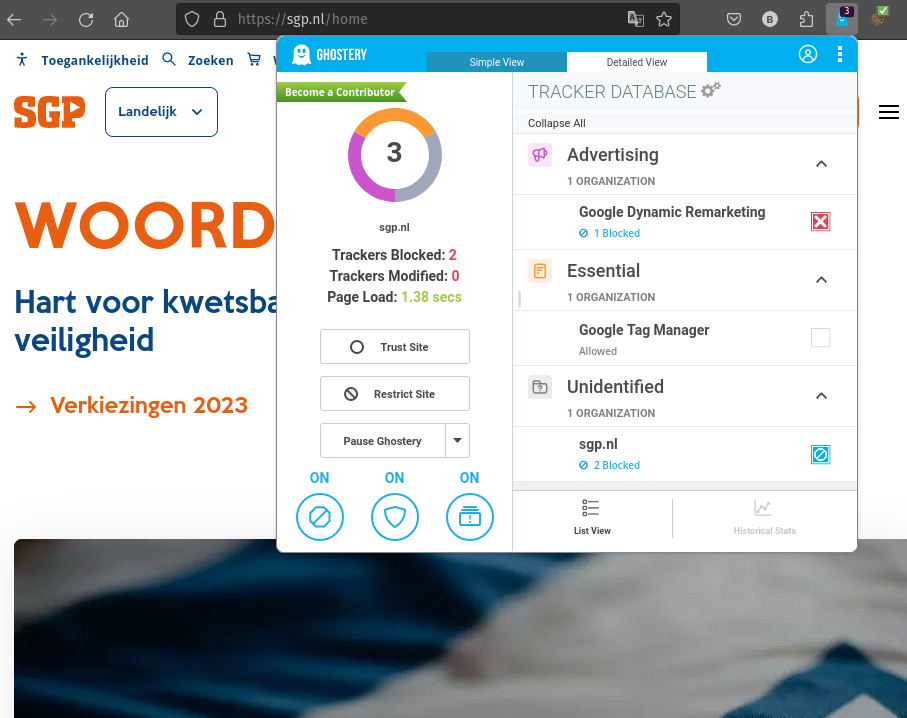Click the Advertising category megaphone icon
Screen dimensions: 907x718
540,155
